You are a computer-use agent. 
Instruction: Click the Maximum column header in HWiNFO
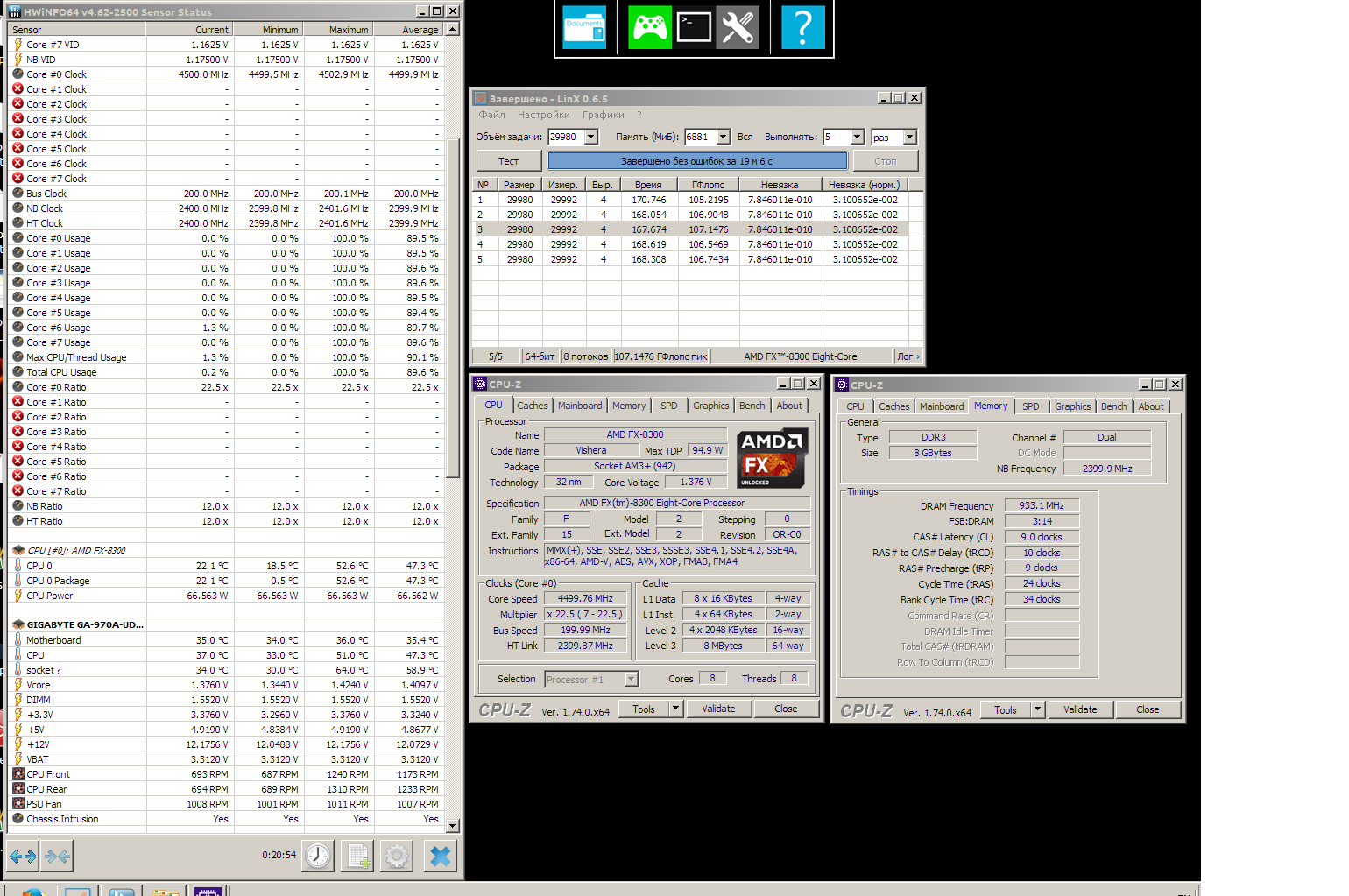tap(339, 29)
